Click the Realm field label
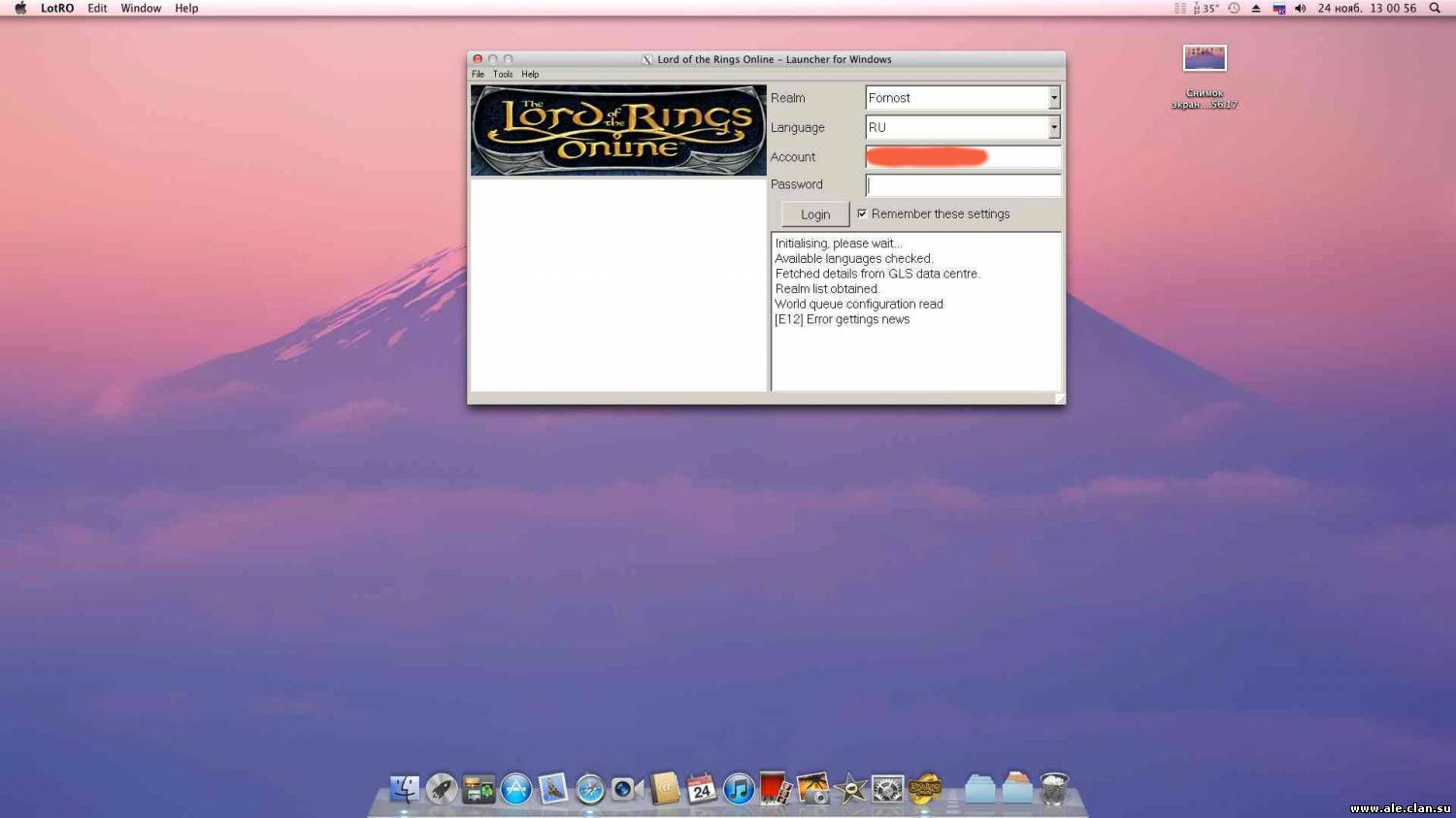 788,98
